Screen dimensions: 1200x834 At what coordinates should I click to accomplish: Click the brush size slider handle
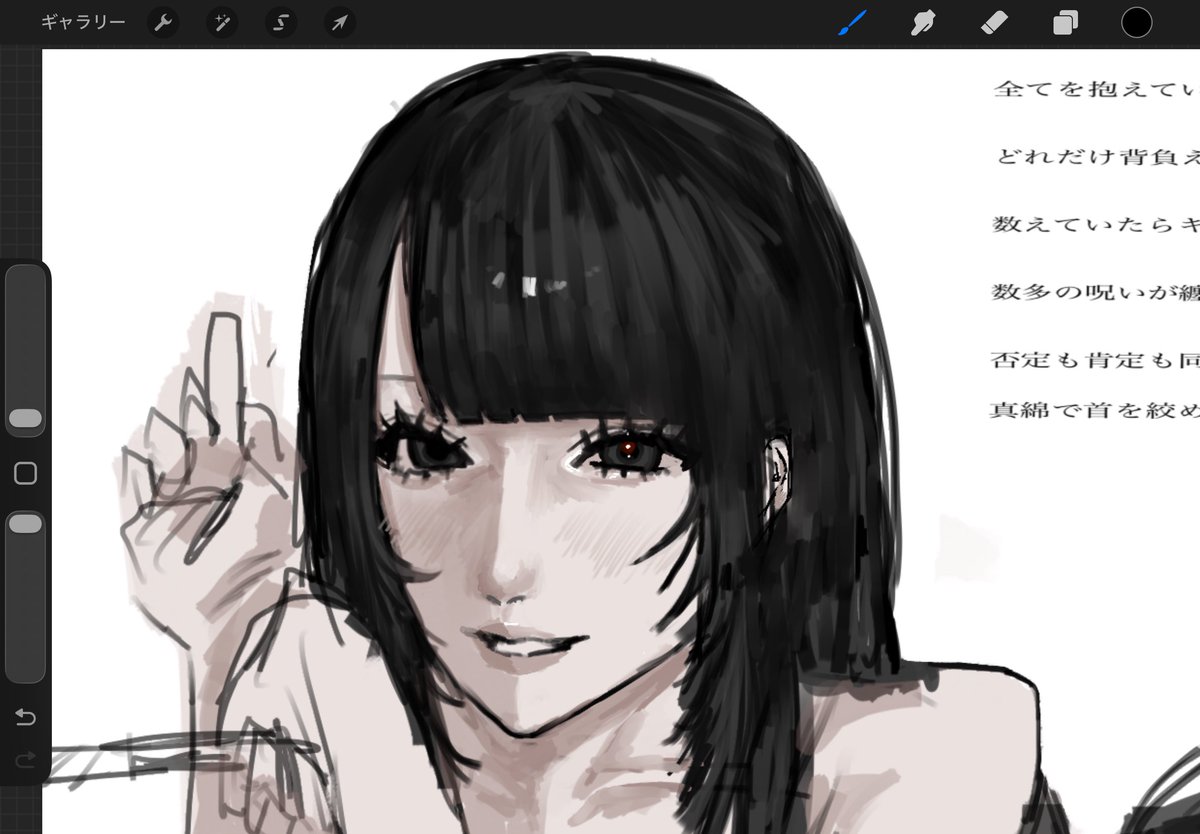pos(26,418)
